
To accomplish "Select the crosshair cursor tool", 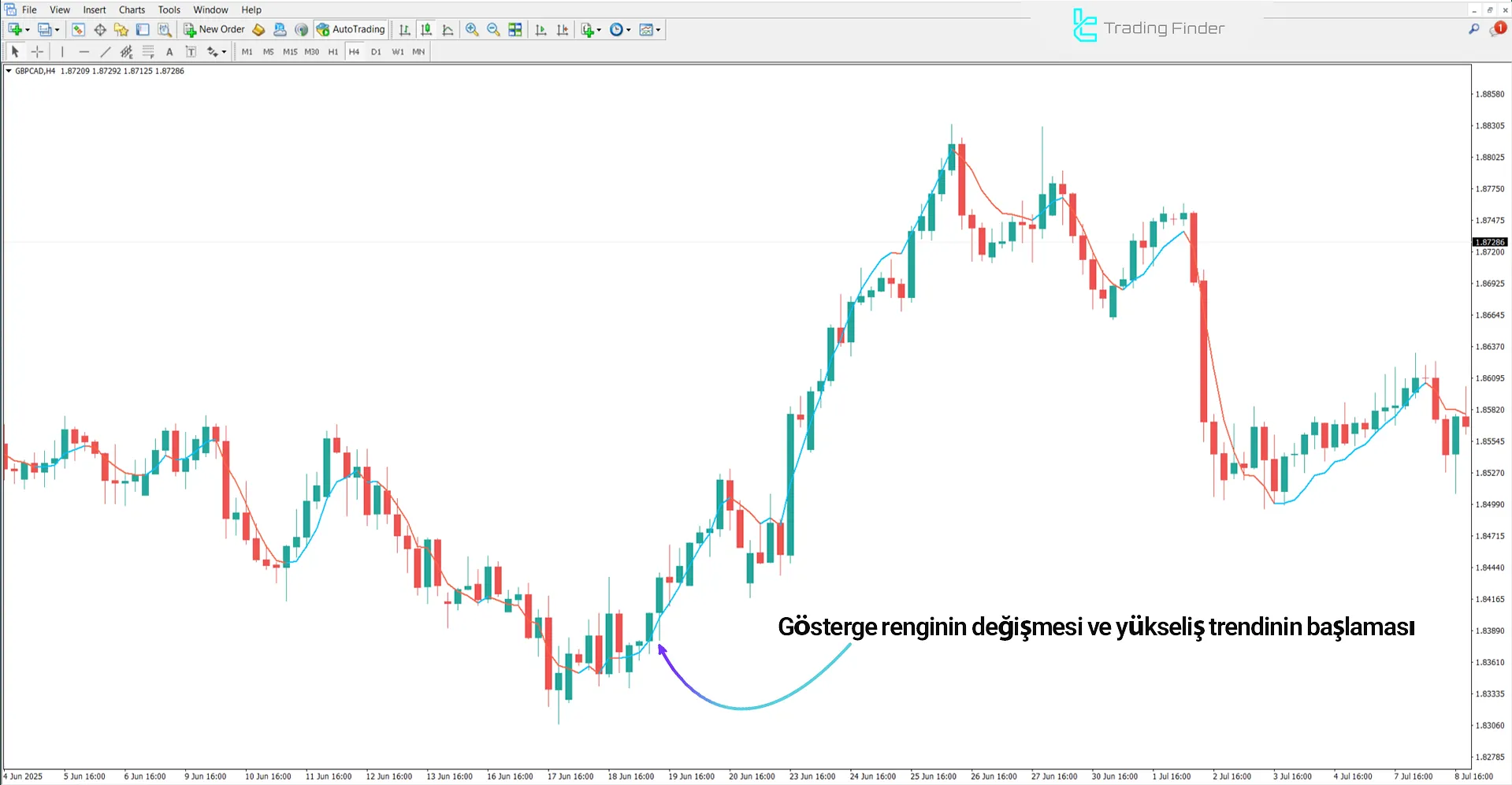I will (37, 52).
